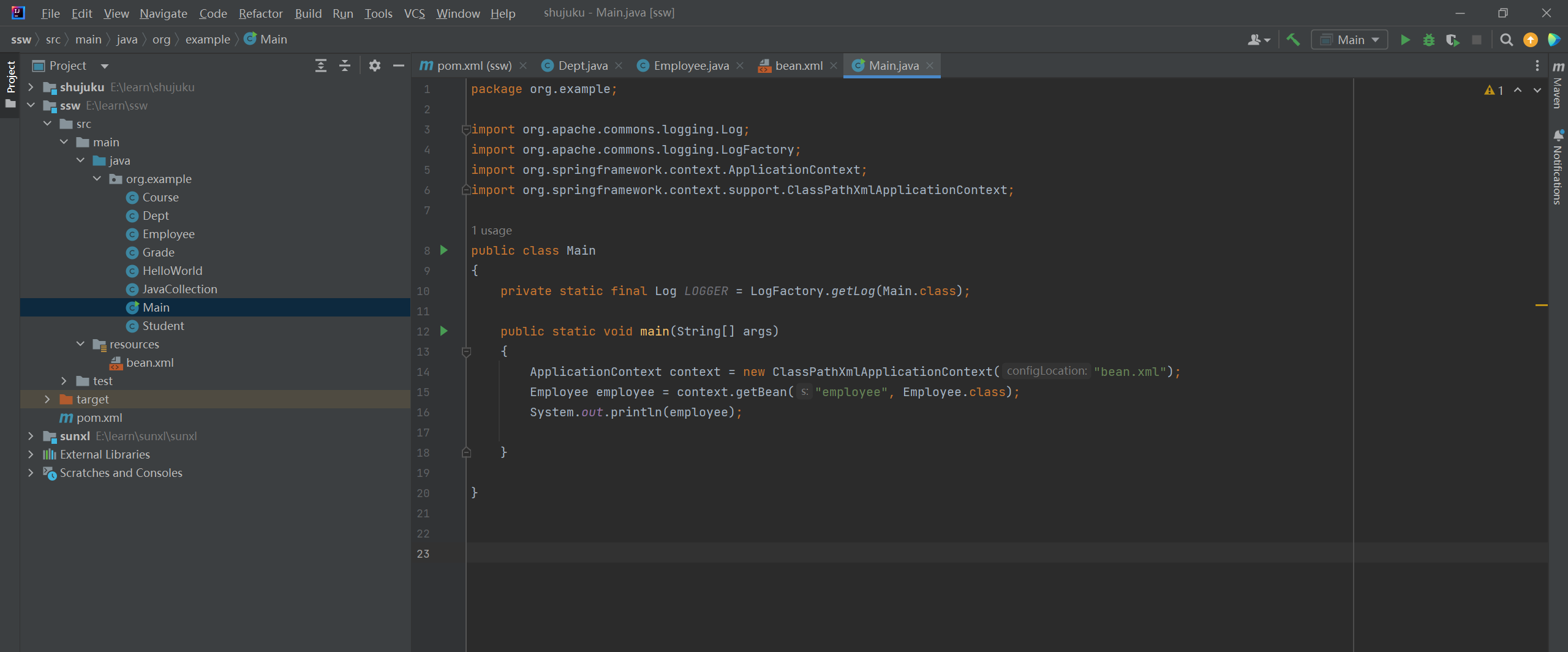Image resolution: width=1568 pixels, height=652 pixels.
Task: Click run gutter arrow beside main method
Action: 444,331
